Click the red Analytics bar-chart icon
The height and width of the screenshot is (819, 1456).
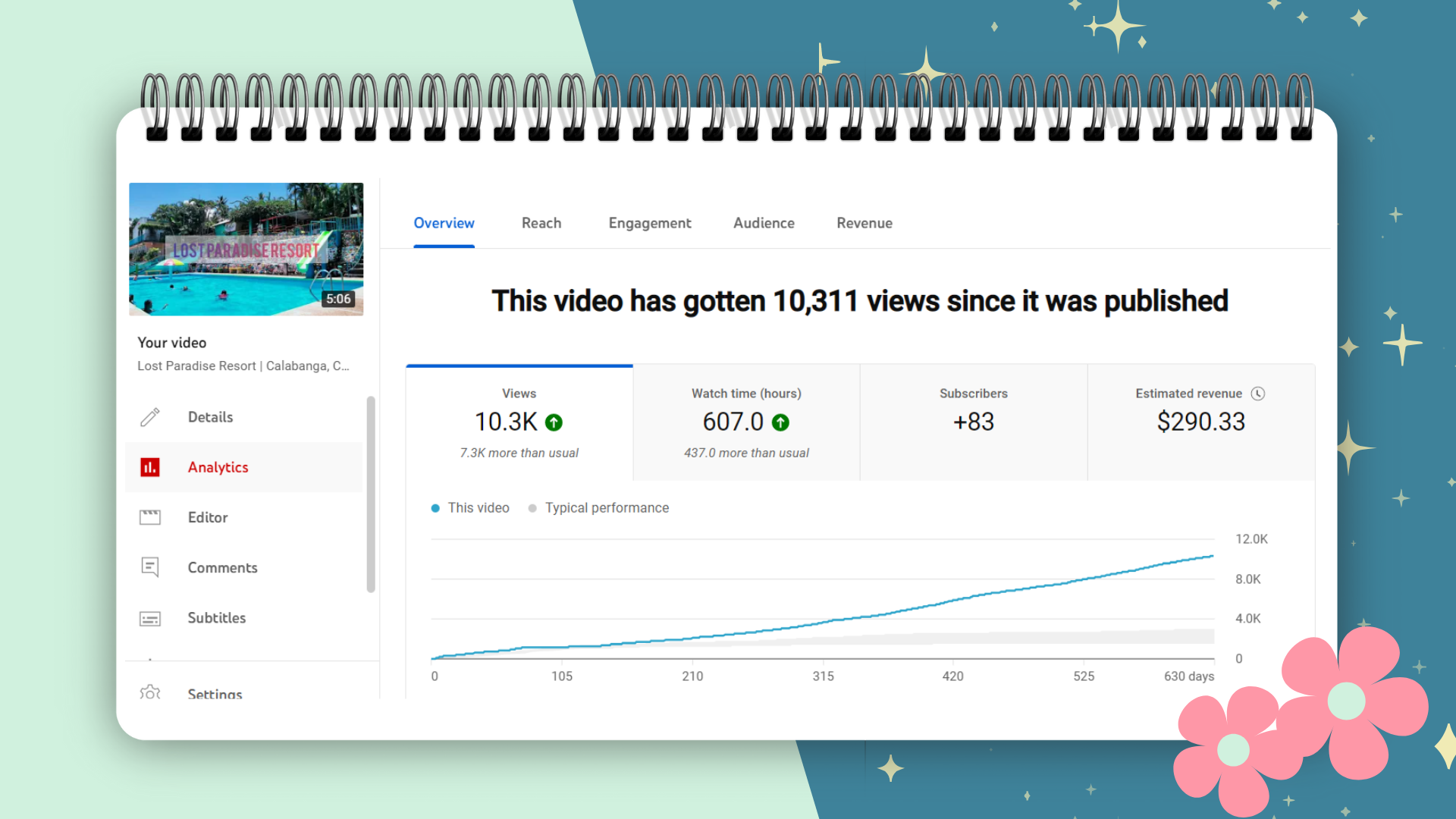coord(150,467)
